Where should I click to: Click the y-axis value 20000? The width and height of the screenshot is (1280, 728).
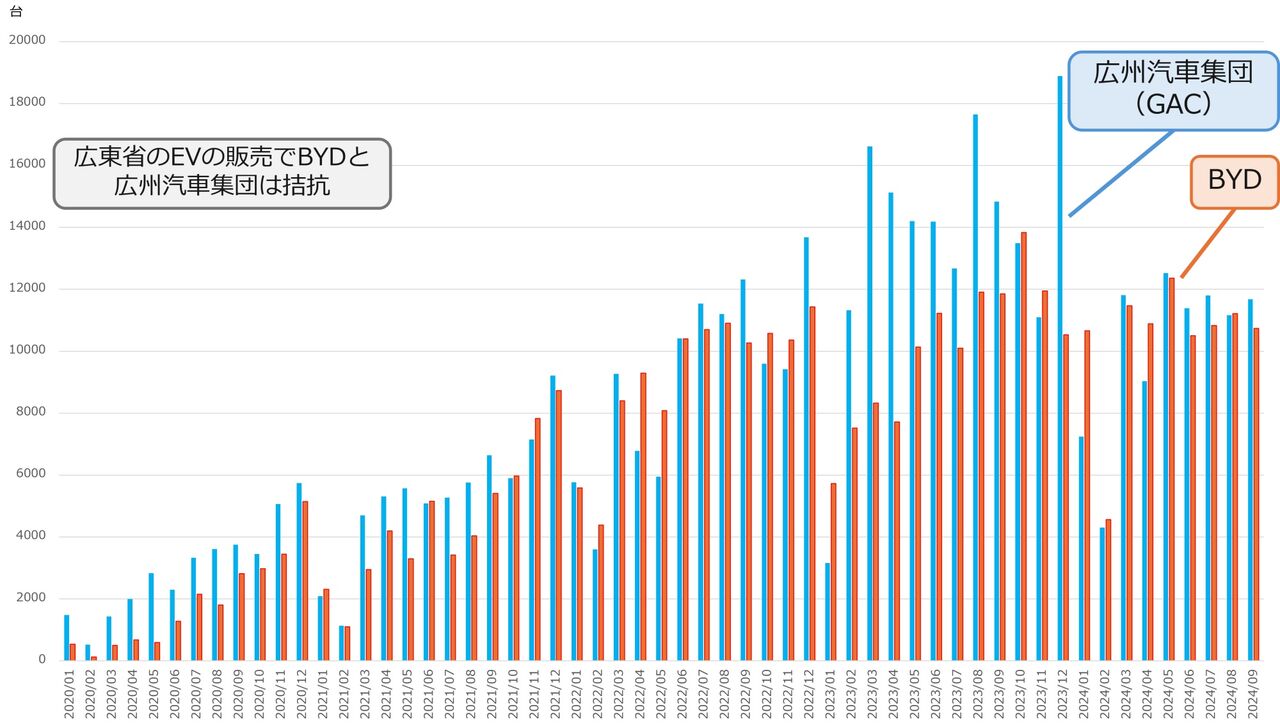tap(27, 41)
